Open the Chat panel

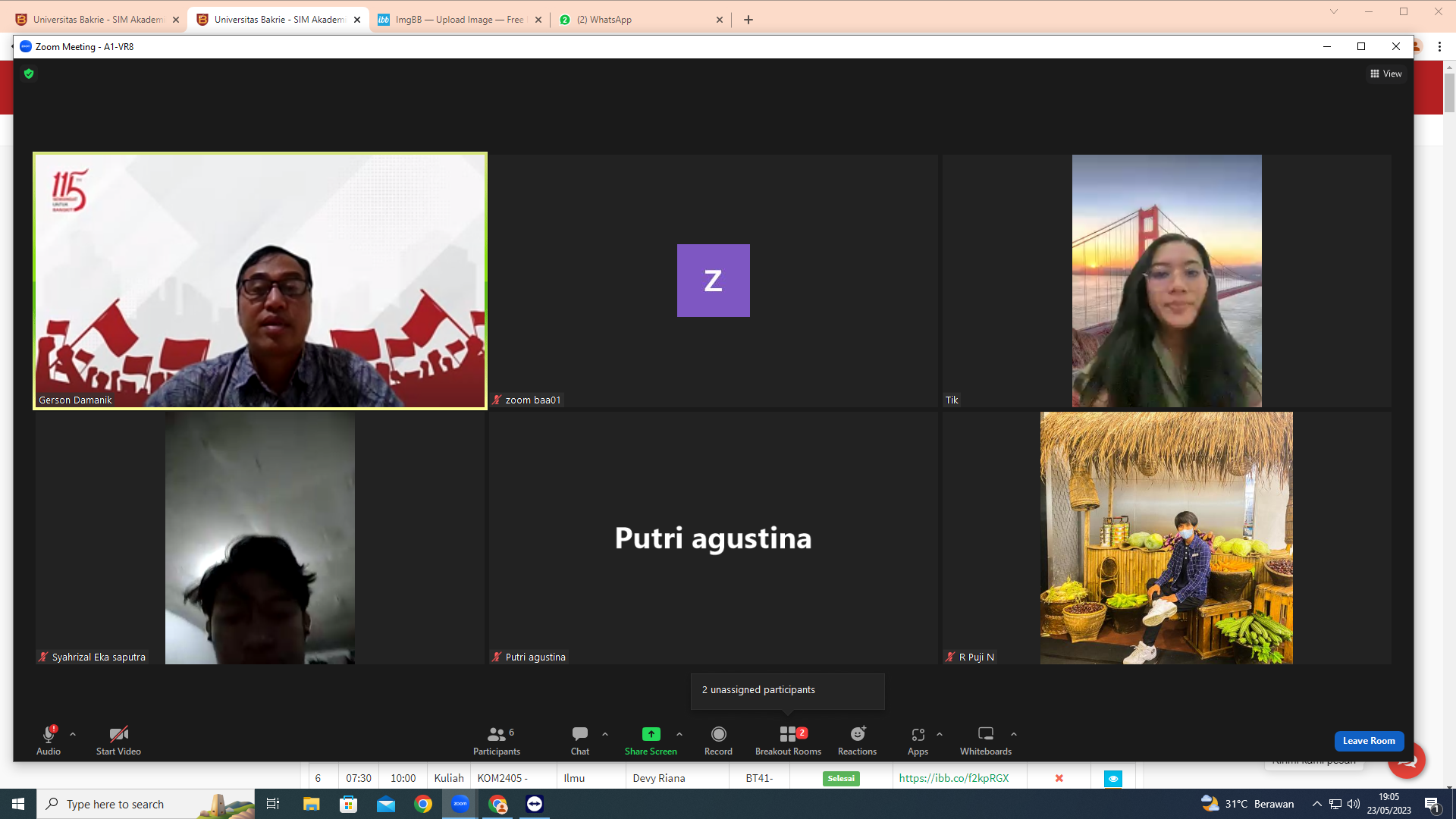580,739
